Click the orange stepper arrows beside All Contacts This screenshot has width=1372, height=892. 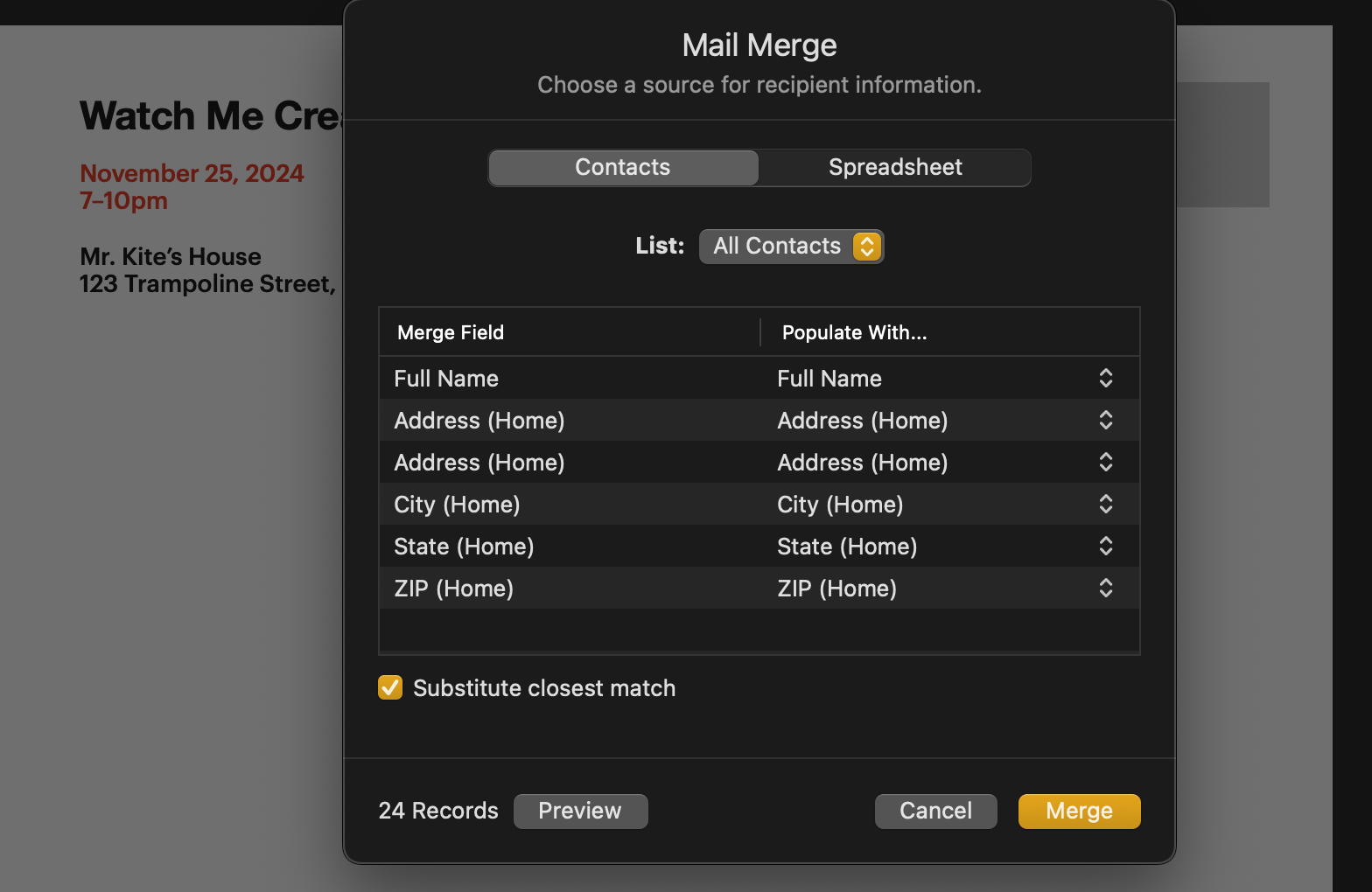[x=867, y=246]
